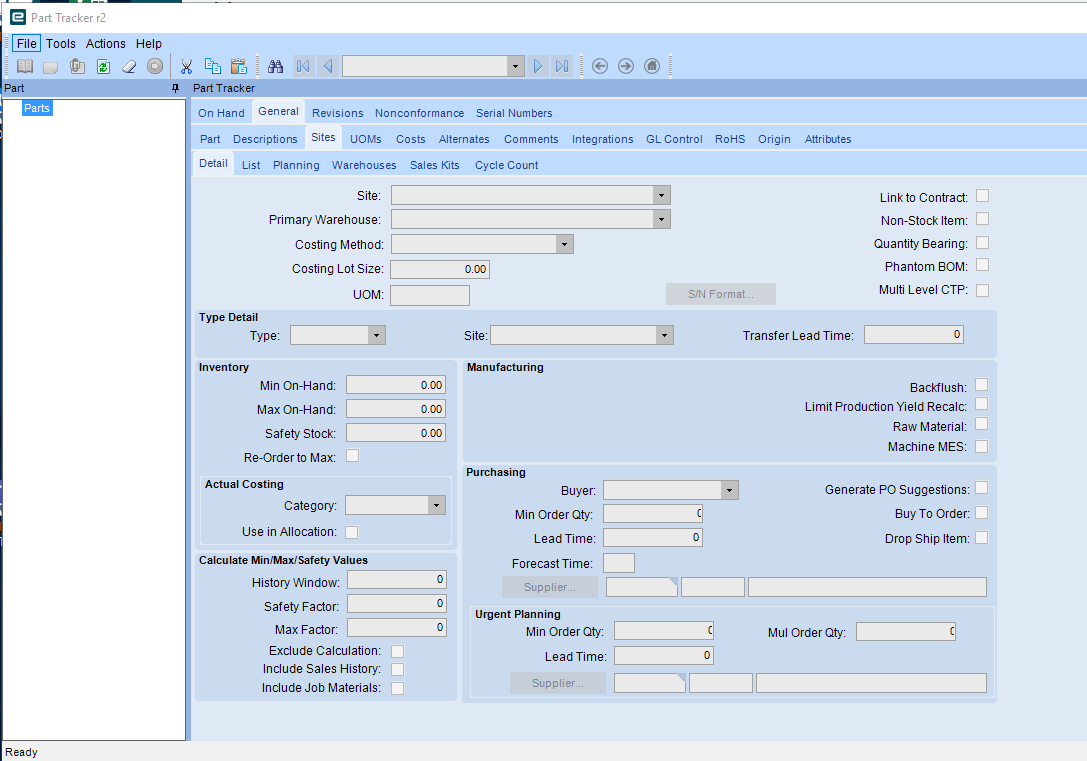Select the Parts tree node
The height and width of the screenshot is (761, 1087).
(x=37, y=108)
